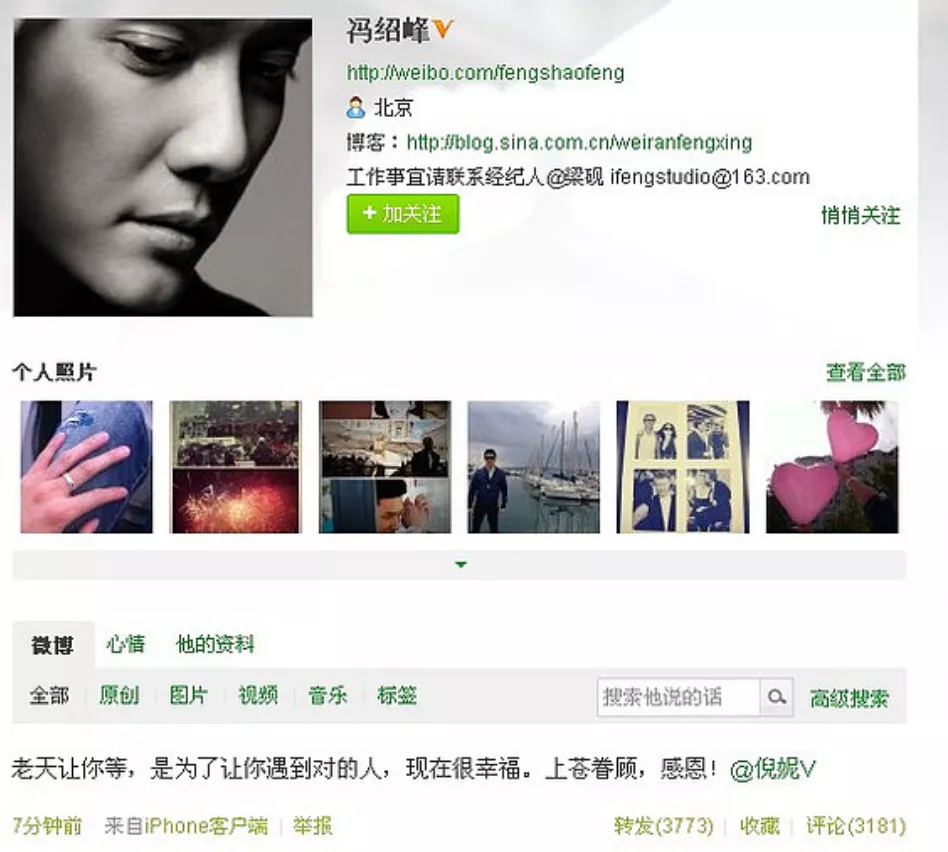Open the blog.sina.com.cn blog link
This screenshot has width=948, height=852.
pyautogui.click(x=579, y=143)
